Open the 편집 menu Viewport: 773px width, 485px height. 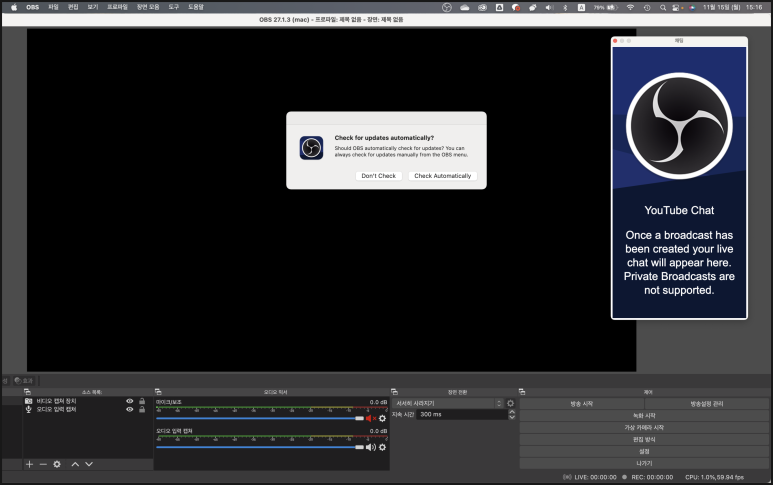(73, 7)
